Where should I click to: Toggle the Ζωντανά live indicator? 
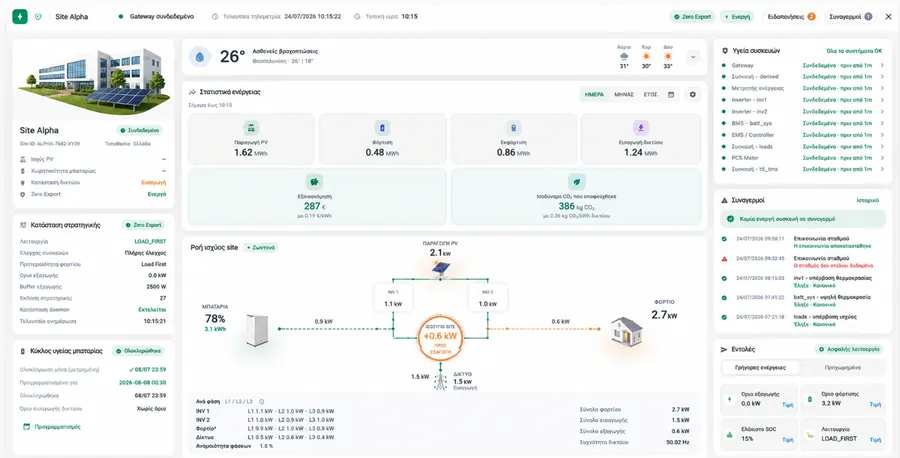coord(261,247)
